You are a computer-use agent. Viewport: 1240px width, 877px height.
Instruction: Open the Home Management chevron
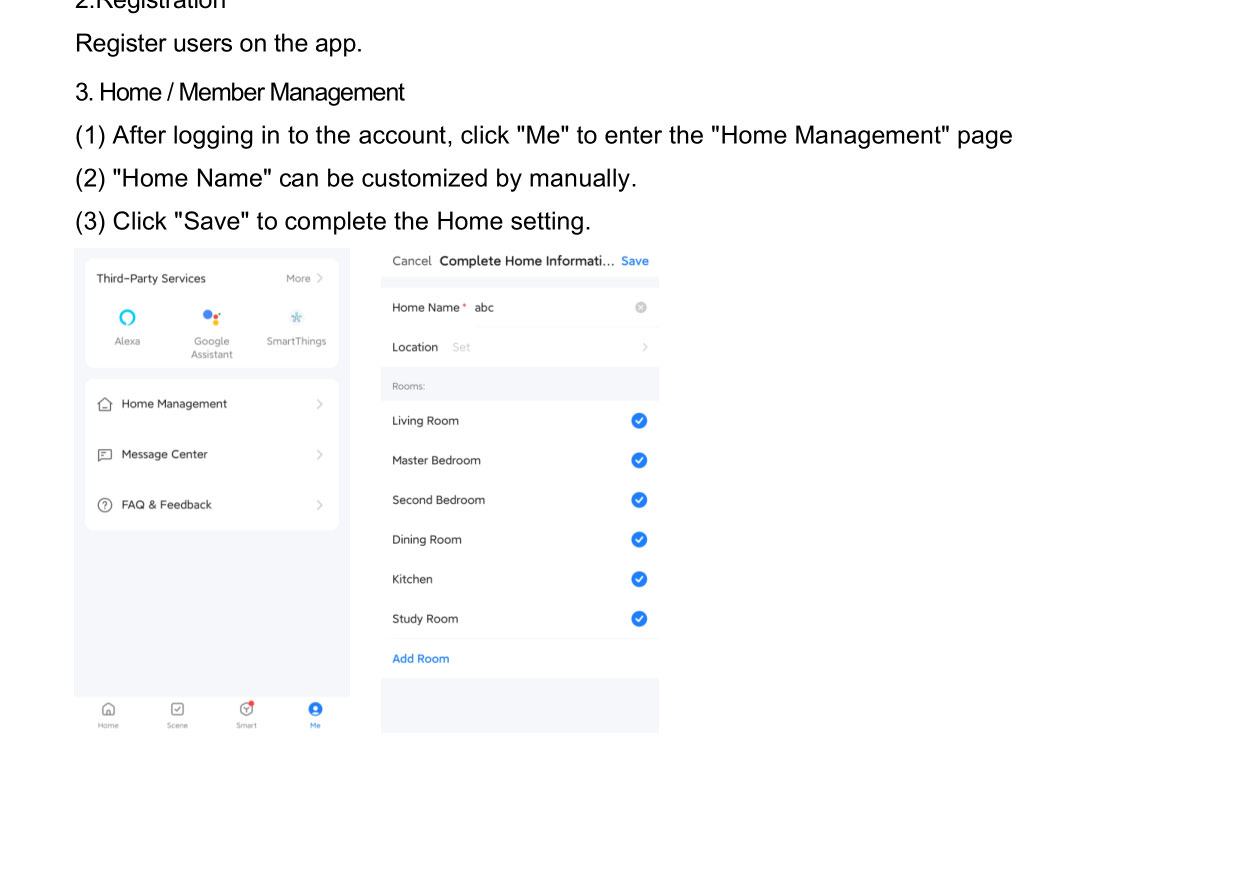(x=319, y=405)
